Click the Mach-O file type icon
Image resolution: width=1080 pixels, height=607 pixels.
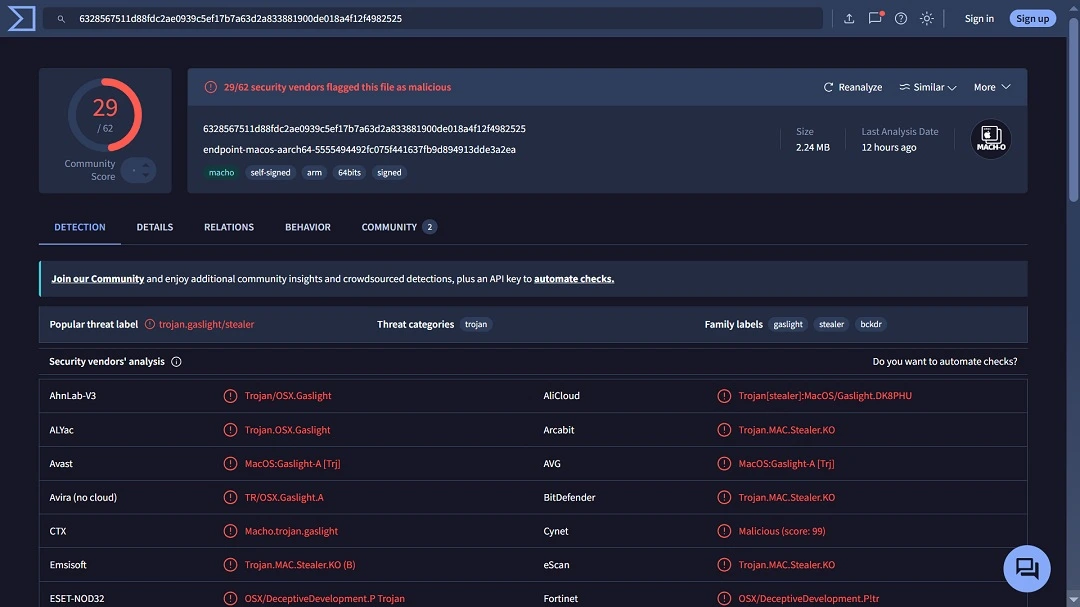click(x=990, y=139)
